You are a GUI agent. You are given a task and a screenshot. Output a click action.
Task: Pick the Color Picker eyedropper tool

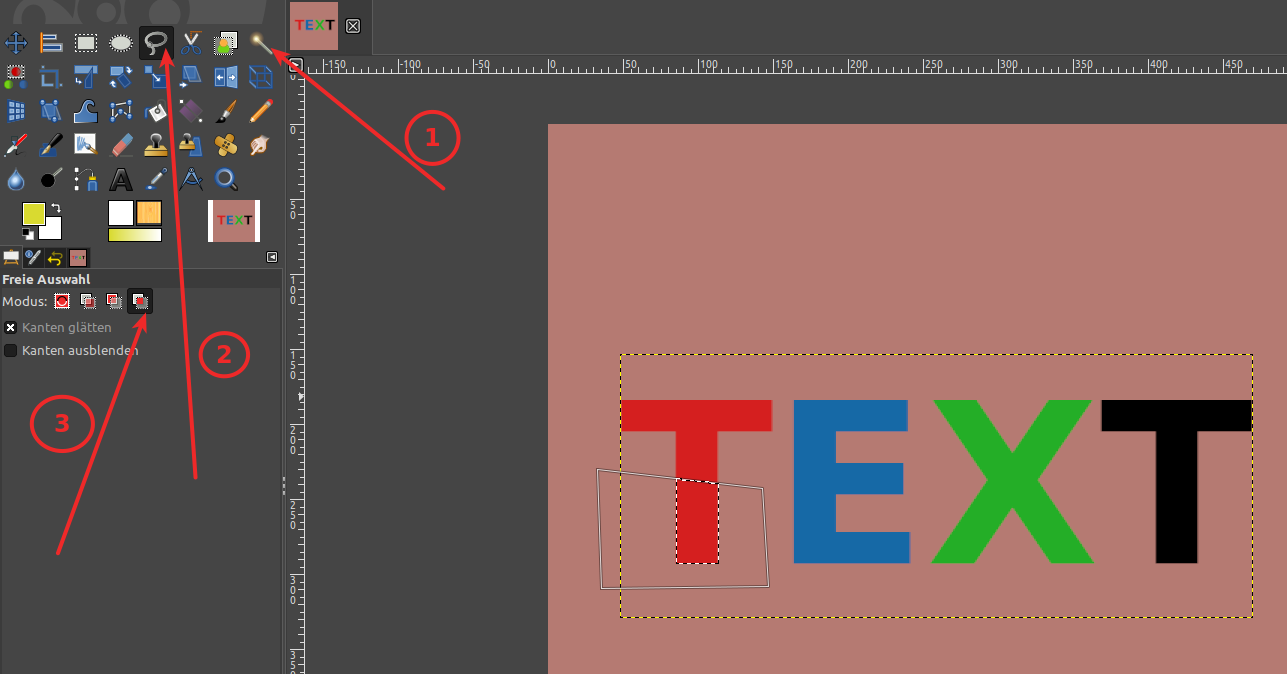156,179
